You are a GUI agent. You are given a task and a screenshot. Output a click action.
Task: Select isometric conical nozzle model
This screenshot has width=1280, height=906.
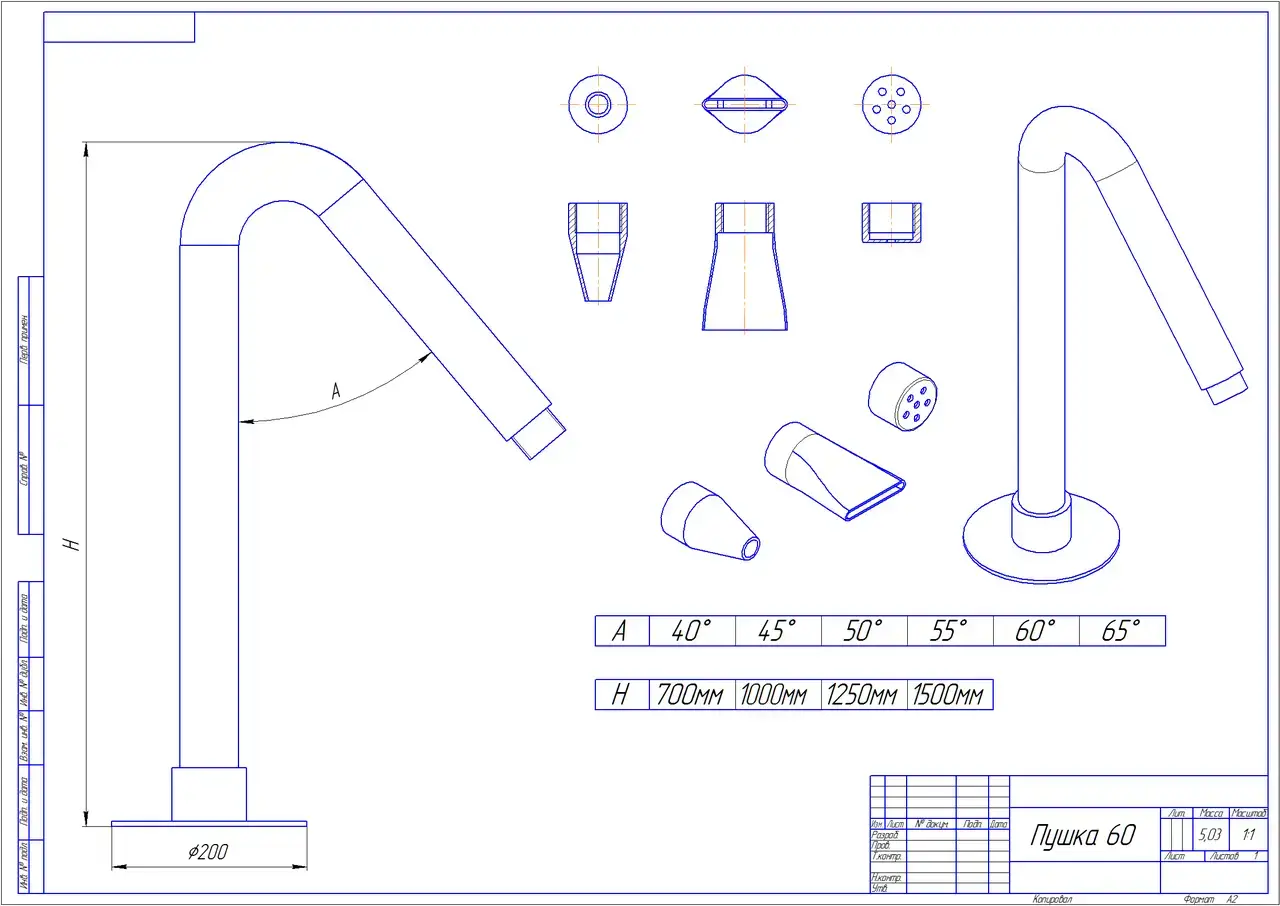tap(708, 521)
